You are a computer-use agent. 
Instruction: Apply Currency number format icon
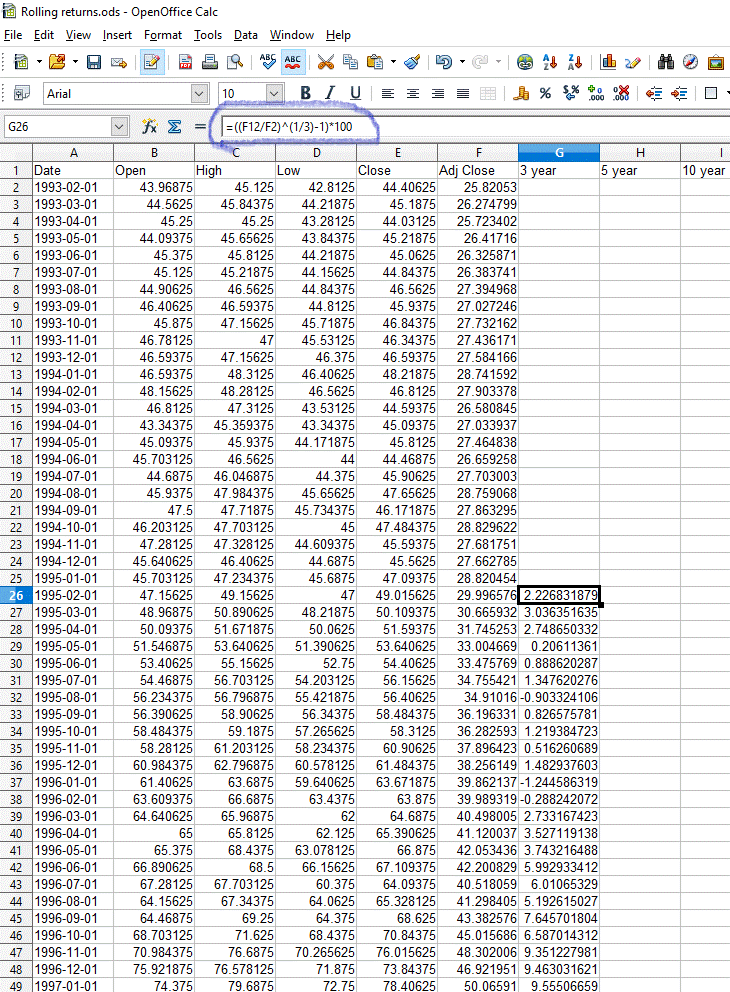pos(521,94)
